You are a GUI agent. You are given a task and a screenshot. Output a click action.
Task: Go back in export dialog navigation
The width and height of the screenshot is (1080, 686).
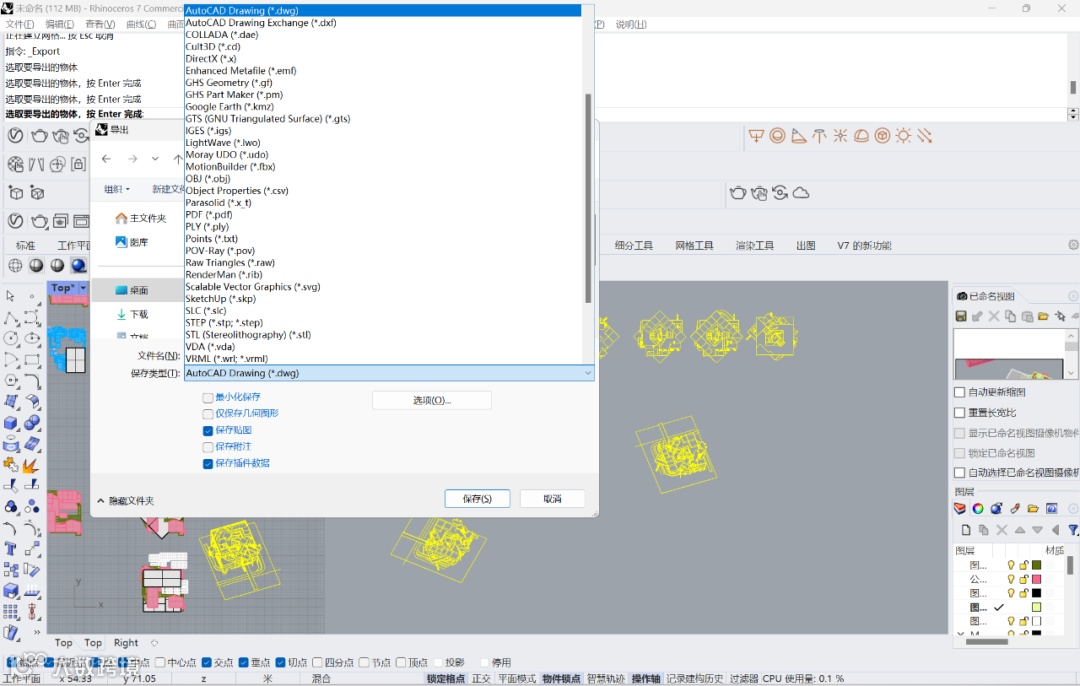click(106, 159)
